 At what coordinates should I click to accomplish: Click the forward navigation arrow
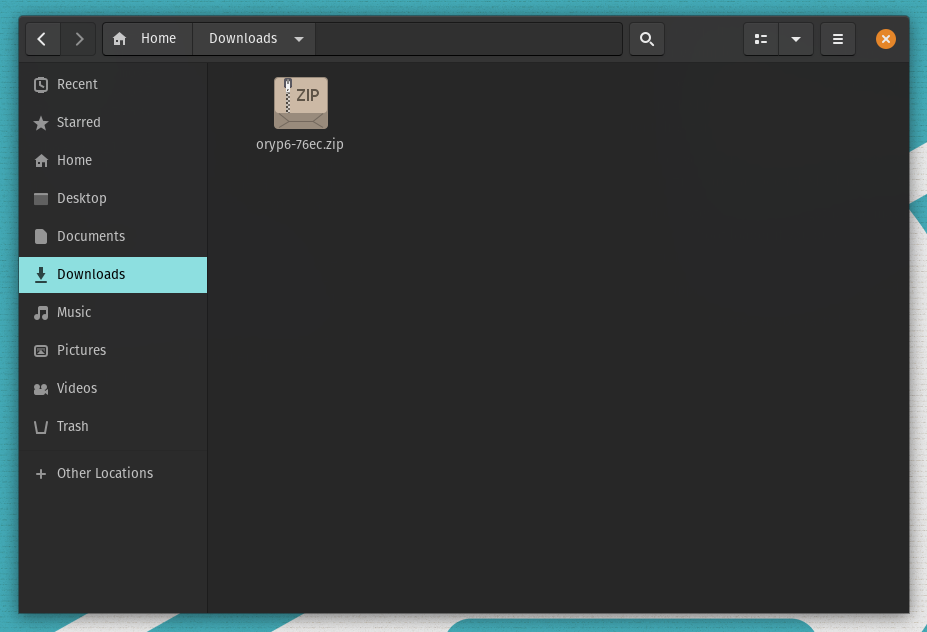79,38
